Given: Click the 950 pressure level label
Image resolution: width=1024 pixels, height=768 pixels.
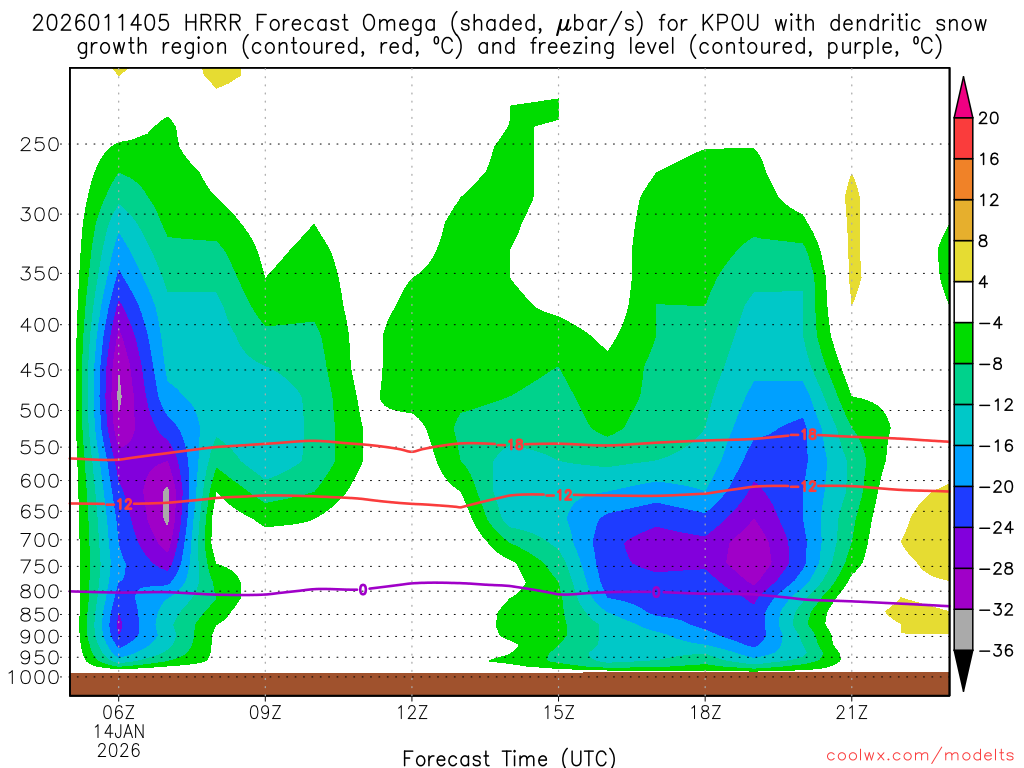Looking at the screenshot, I should pos(40,658).
